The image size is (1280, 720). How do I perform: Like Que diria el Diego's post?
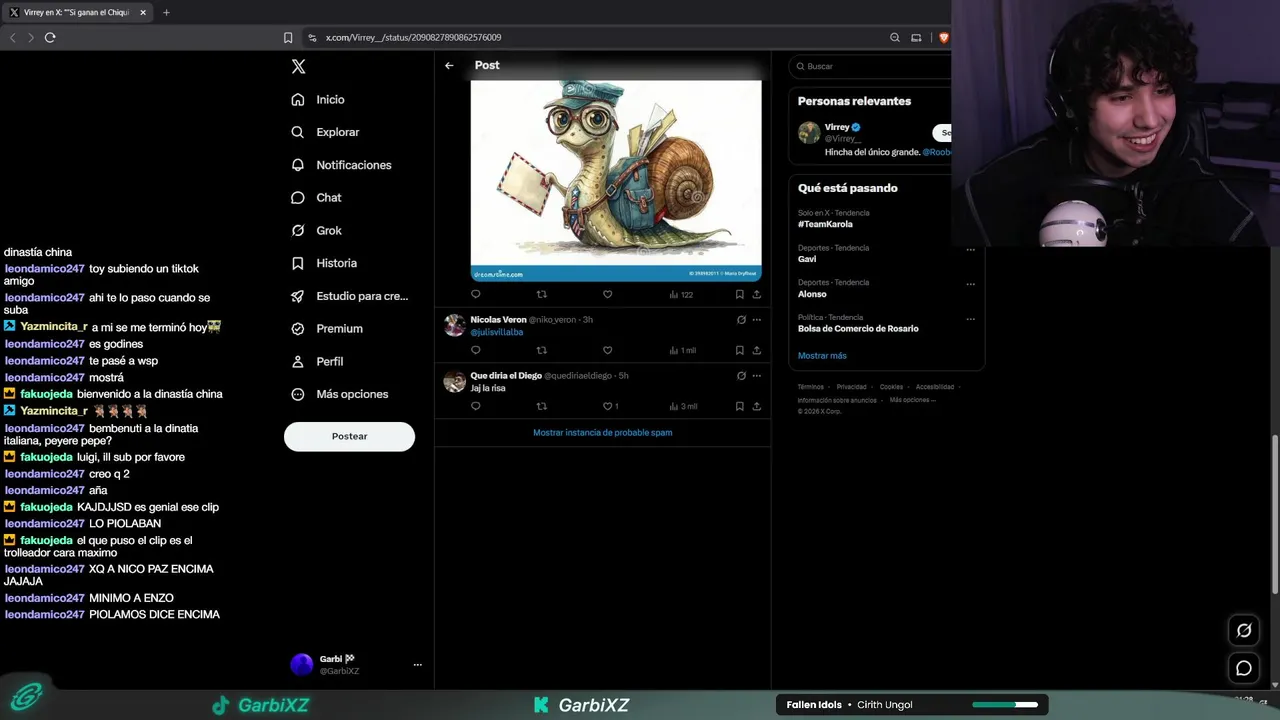pos(610,407)
